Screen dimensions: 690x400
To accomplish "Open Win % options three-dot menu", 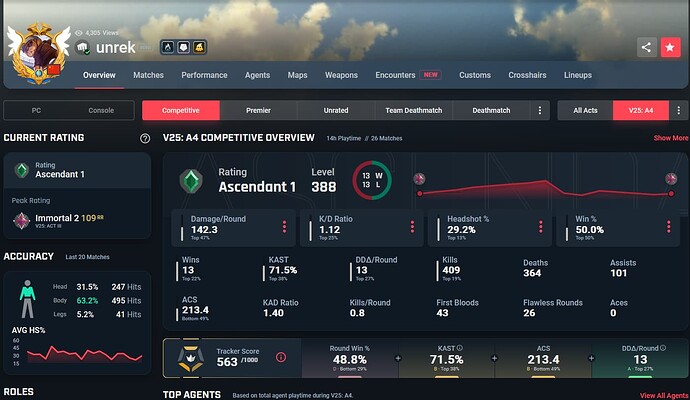I will 668,227.
